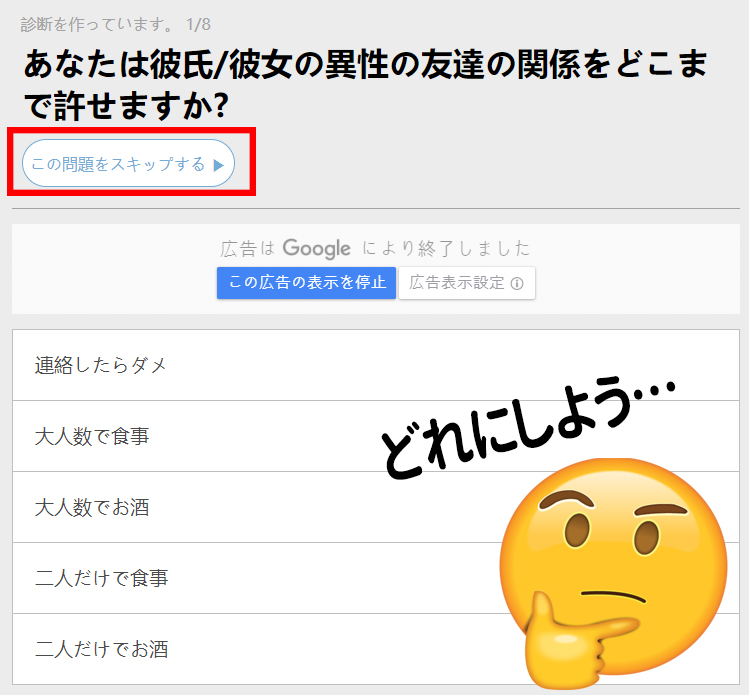Image resolution: width=749 pixels, height=695 pixels.
Task: Click the red highlight frame around skip button
Action: coord(131,161)
